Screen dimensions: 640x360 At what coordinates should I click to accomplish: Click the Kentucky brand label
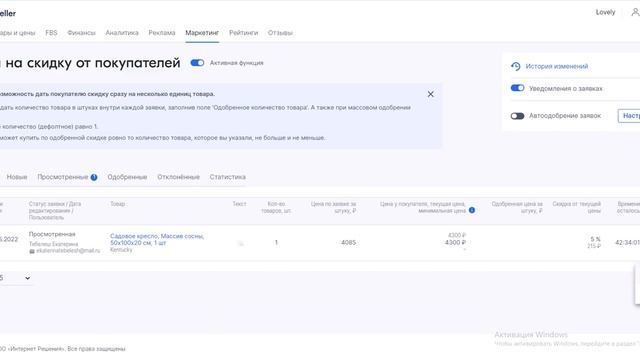[121, 250]
